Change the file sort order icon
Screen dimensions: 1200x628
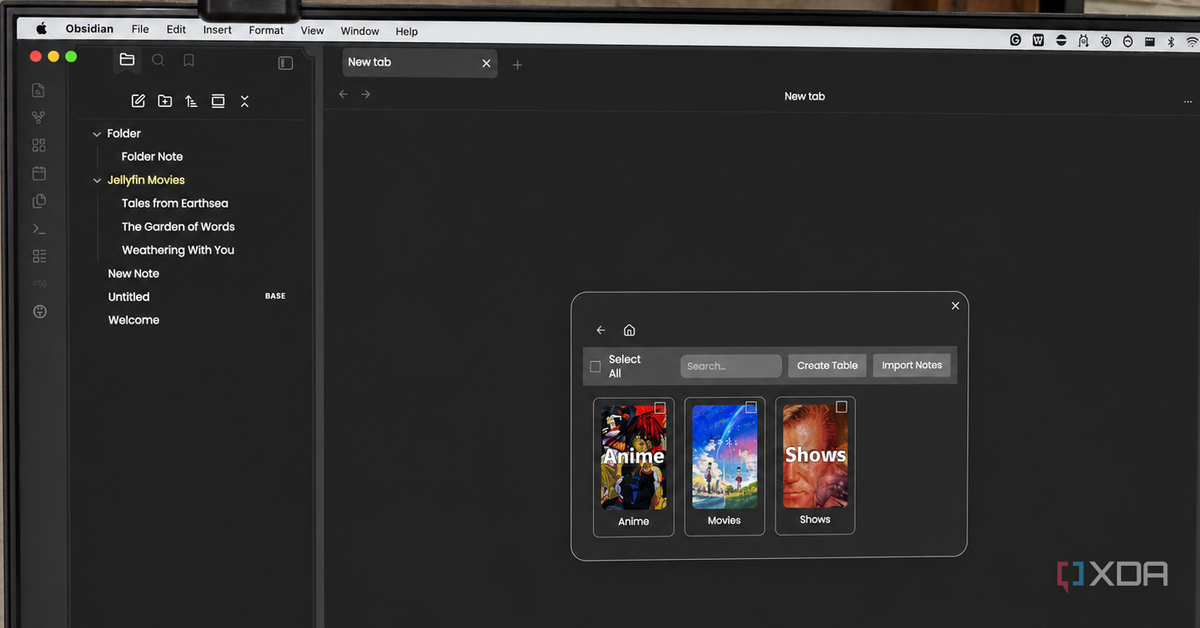[x=191, y=101]
